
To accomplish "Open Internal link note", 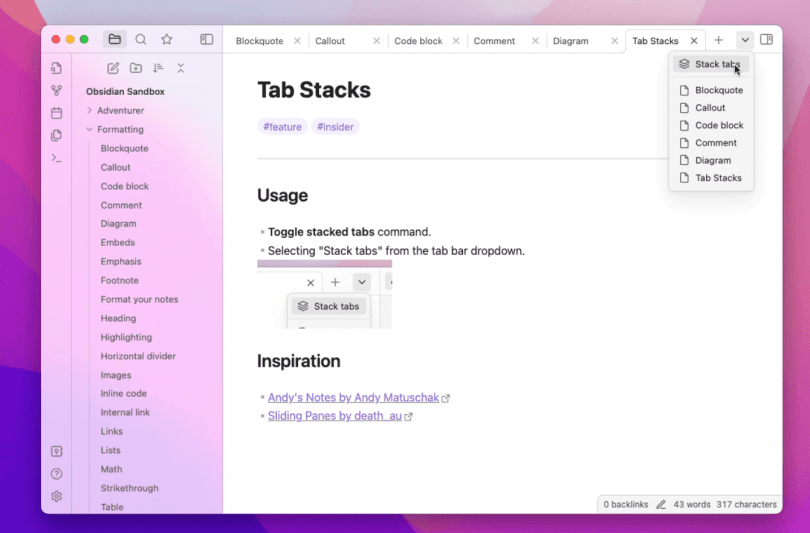I will (x=125, y=413).
